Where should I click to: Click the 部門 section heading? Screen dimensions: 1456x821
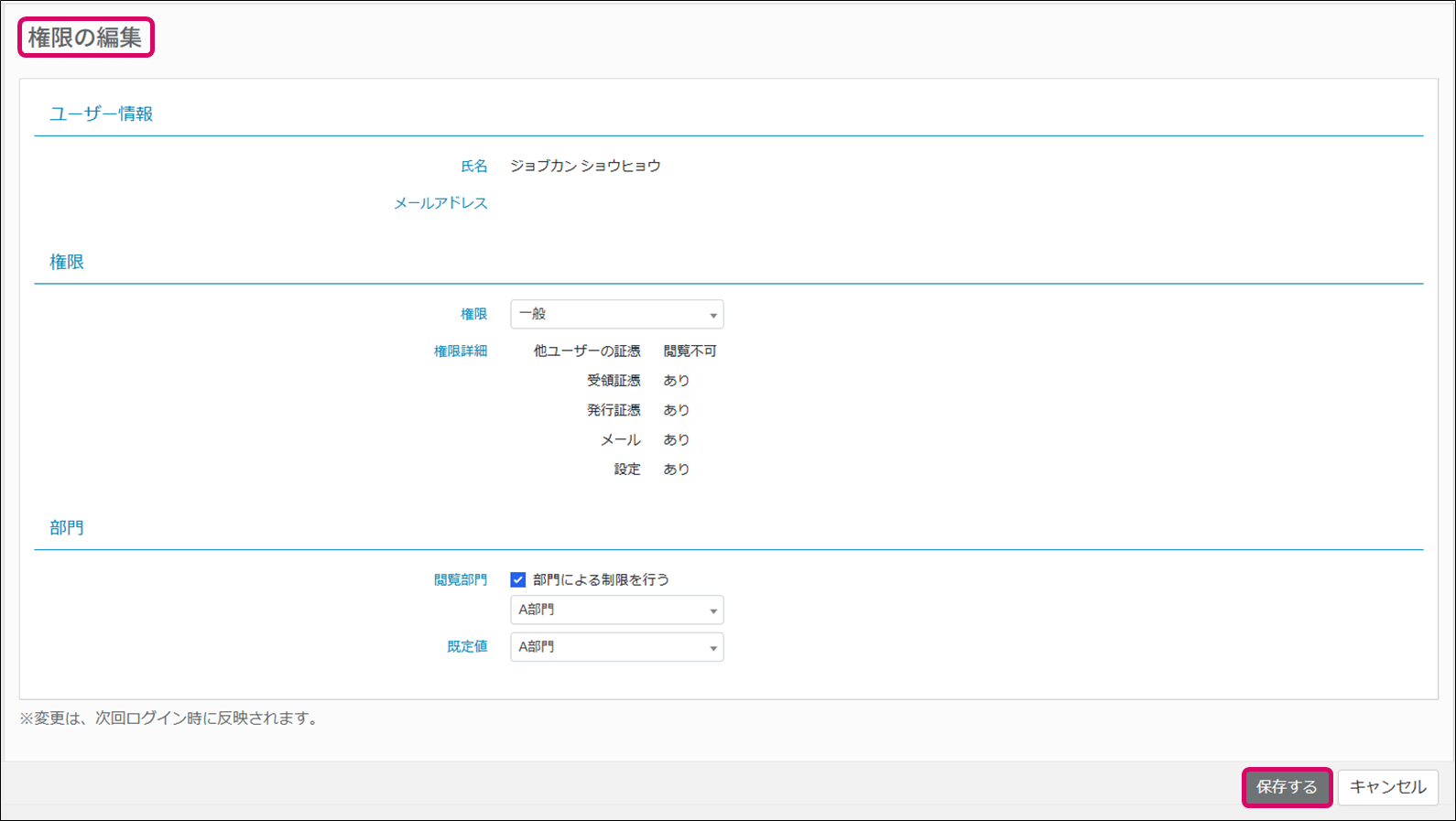point(67,528)
